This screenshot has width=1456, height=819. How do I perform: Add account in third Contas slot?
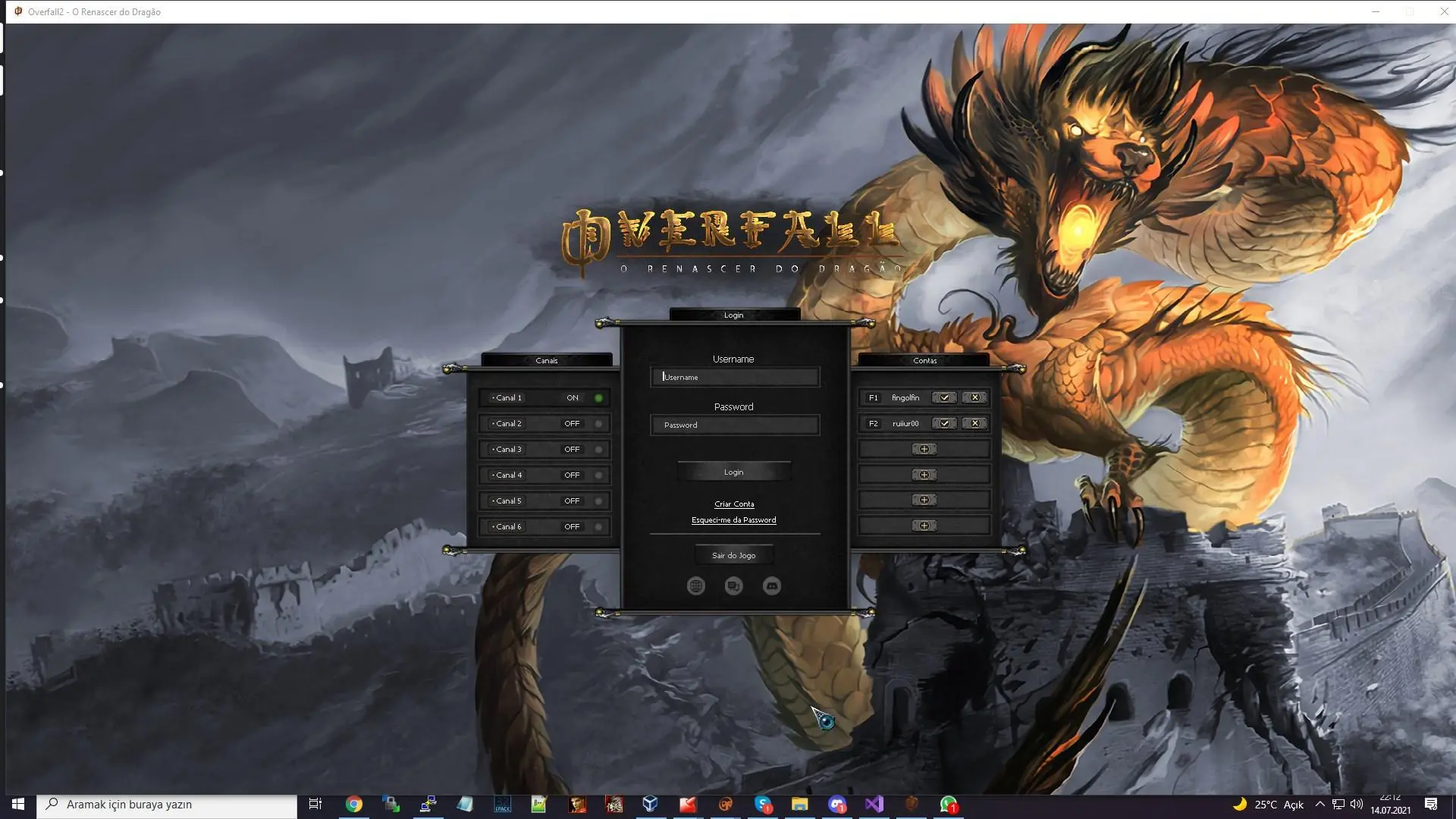924,449
